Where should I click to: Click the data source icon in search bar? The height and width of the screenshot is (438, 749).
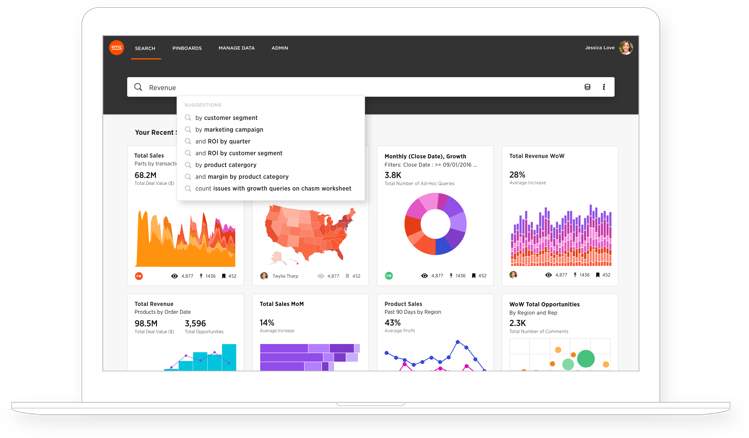point(588,87)
